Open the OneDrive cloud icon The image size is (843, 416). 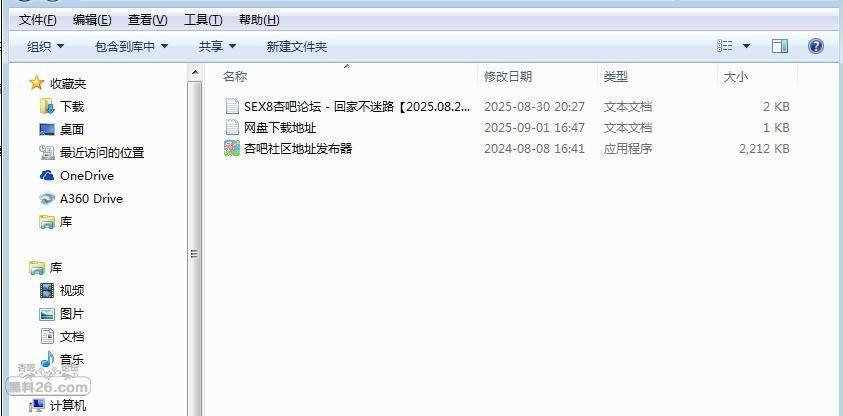47,176
